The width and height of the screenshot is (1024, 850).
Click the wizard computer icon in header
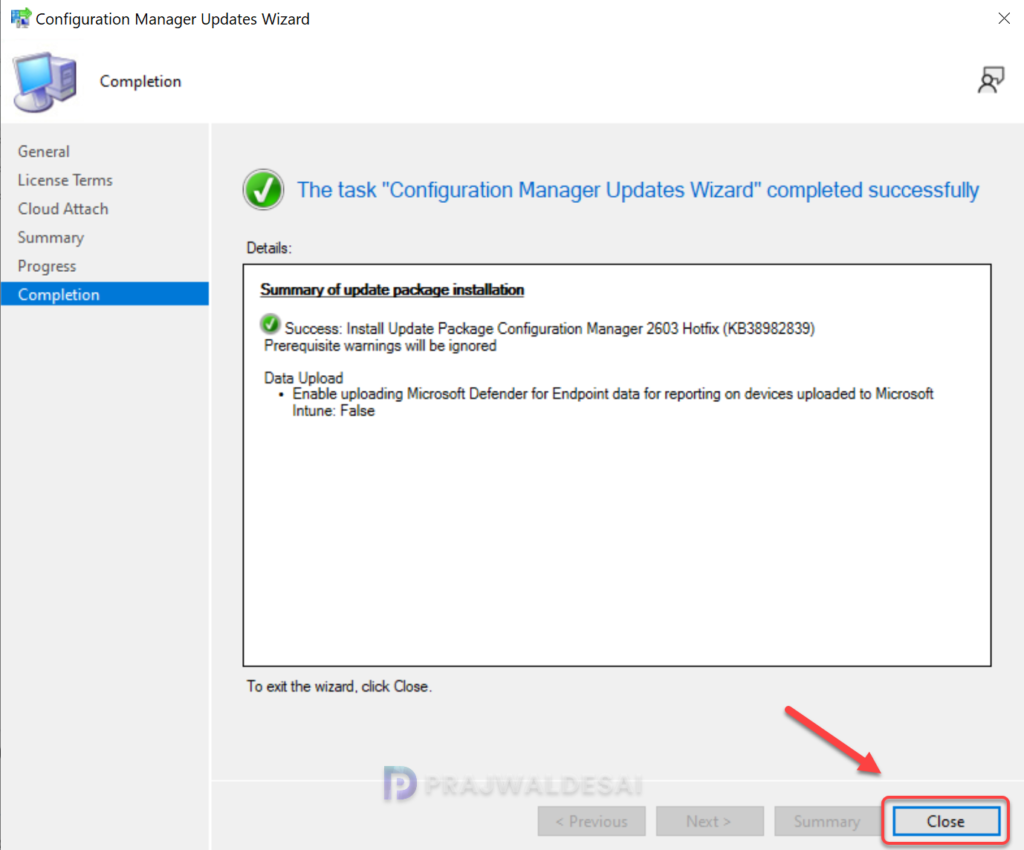tap(44, 82)
